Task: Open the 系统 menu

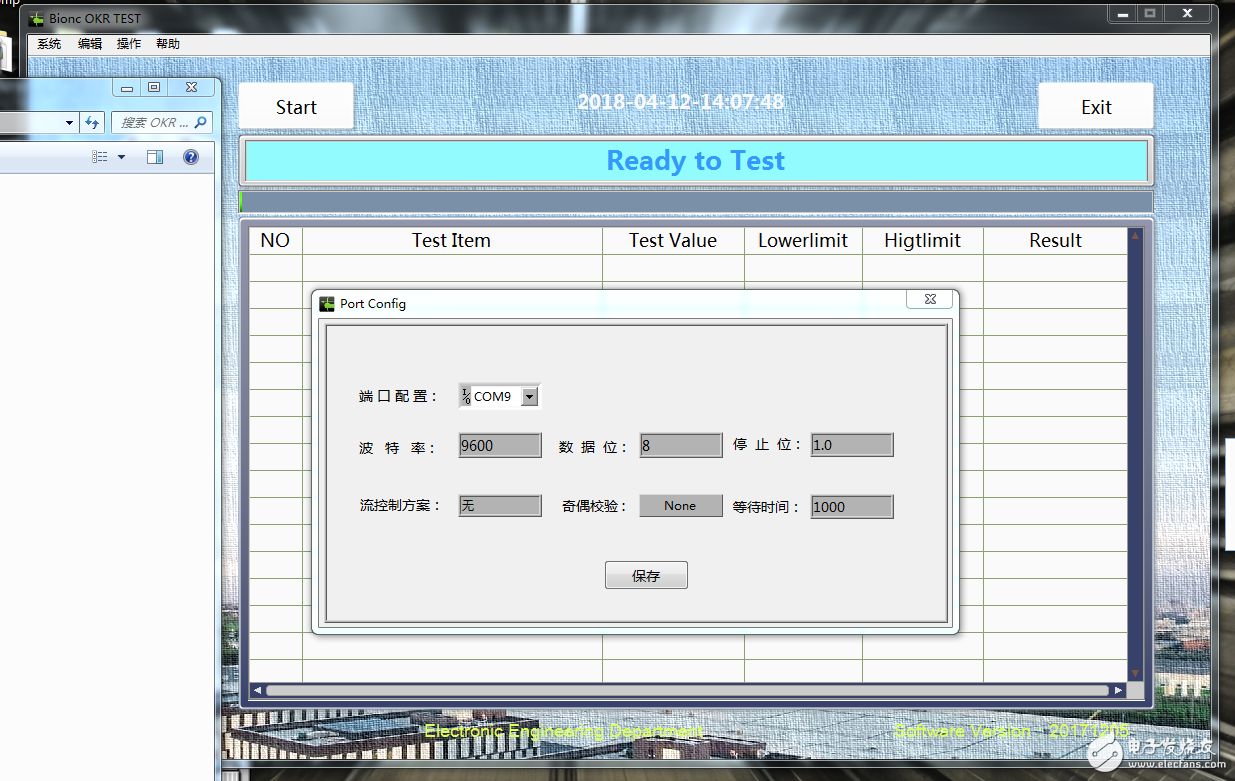Action: 49,44
